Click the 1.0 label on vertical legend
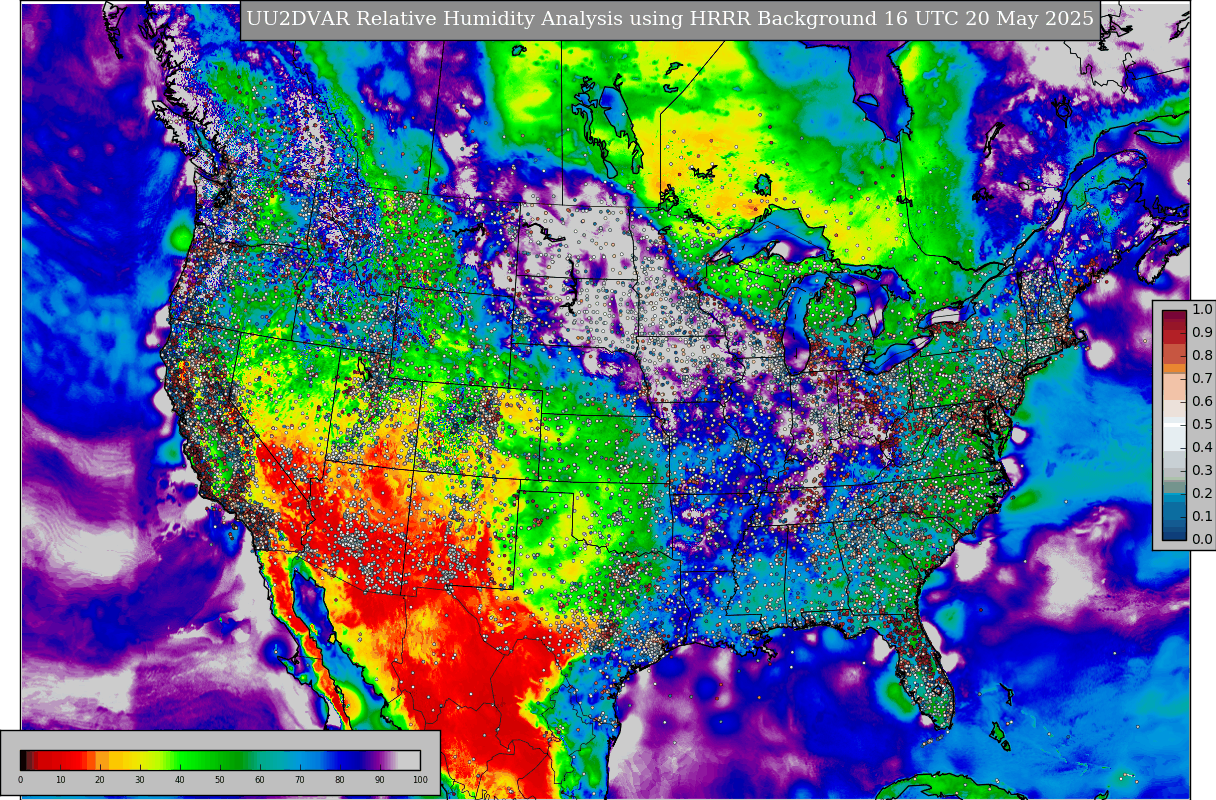This screenshot has width=1216, height=800. point(1203,309)
